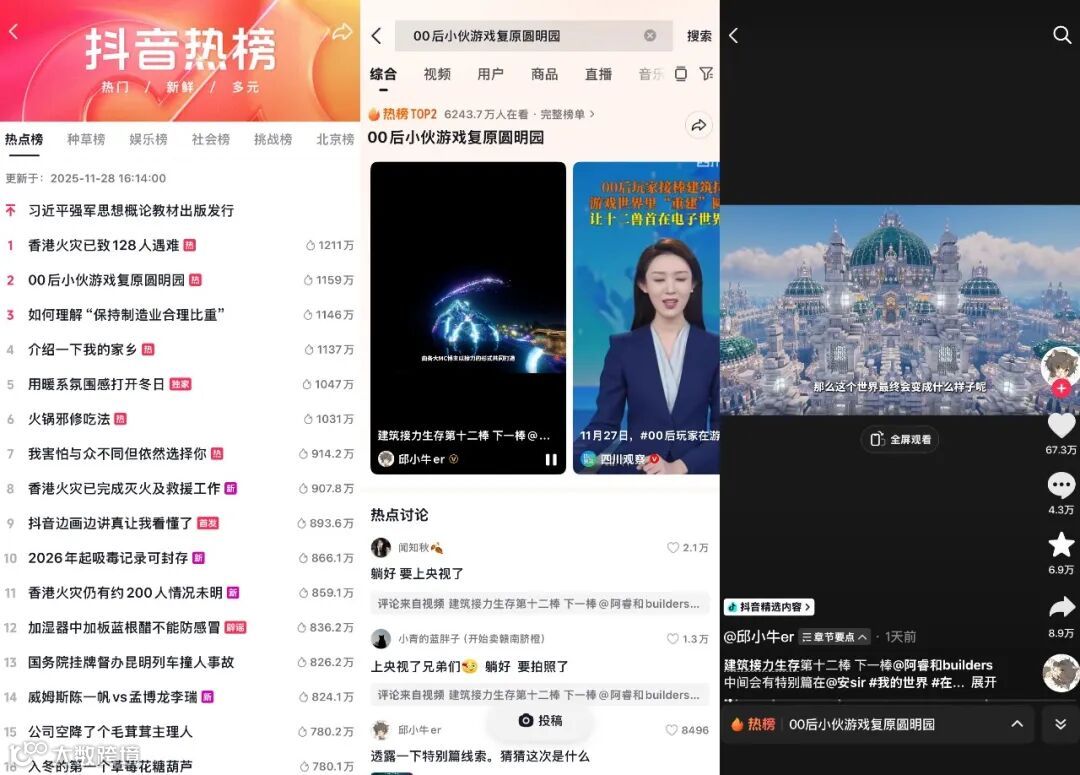Open the 四川观察 news video thumbnail
The image size is (1080, 775).
tap(646, 318)
